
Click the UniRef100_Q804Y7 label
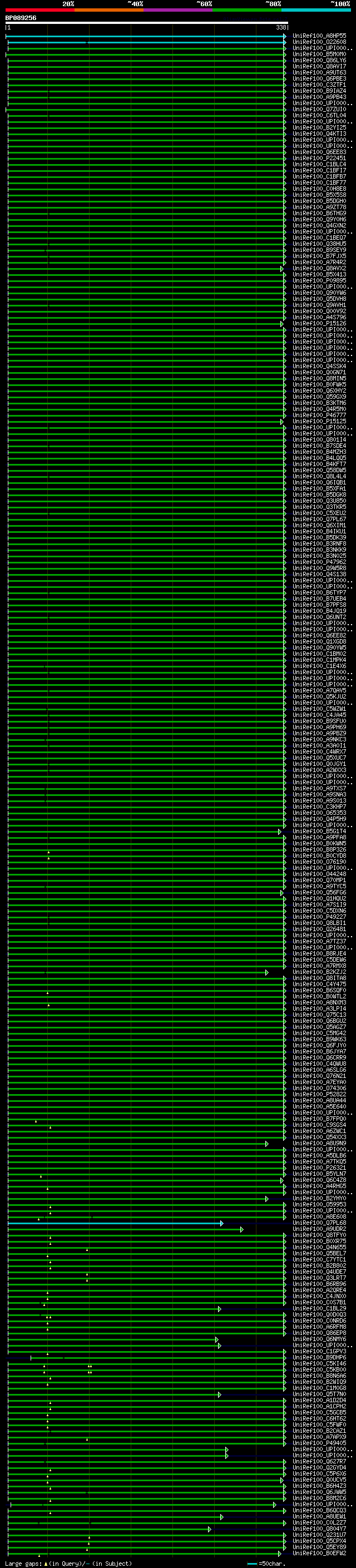[319, 1529]
